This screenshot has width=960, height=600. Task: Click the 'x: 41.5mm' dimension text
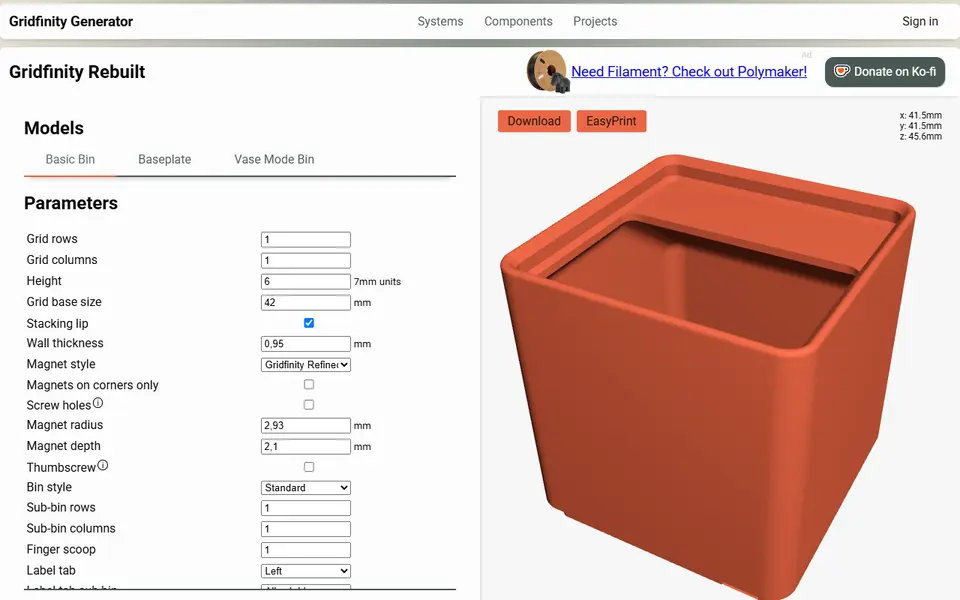[920, 115]
